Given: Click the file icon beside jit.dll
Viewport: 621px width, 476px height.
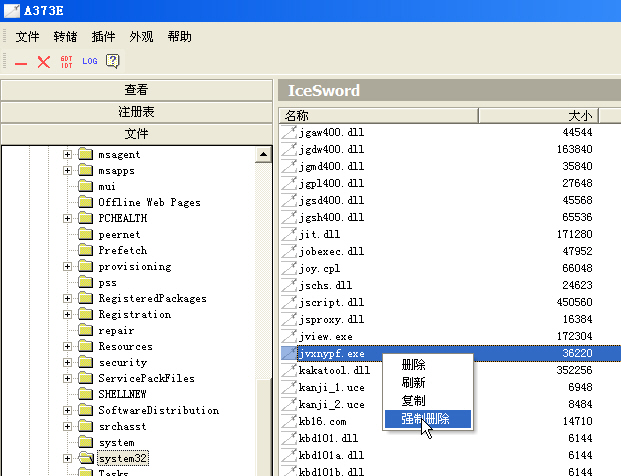Looking at the screenshot, I should point(289,234).
